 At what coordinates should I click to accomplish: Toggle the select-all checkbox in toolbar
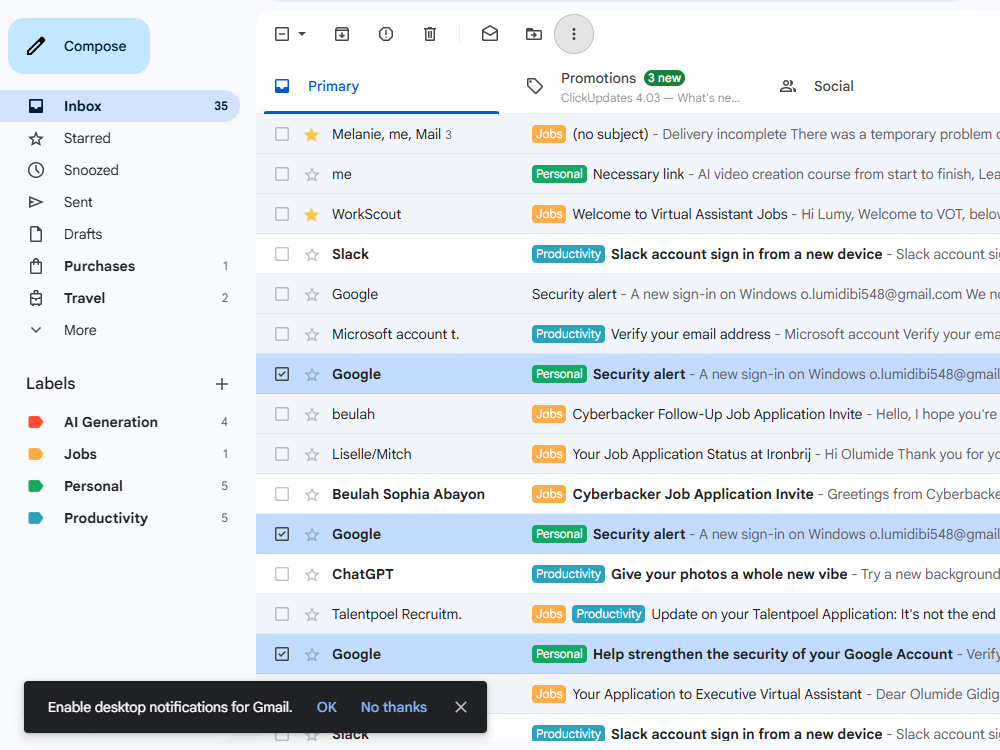[282, 34]
